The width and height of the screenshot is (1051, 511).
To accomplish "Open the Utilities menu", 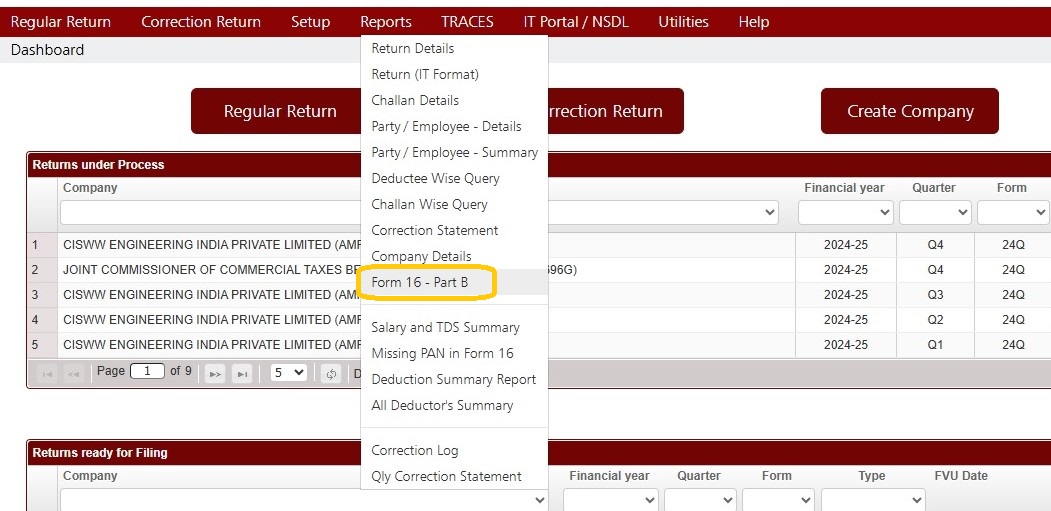I will 683,22.
